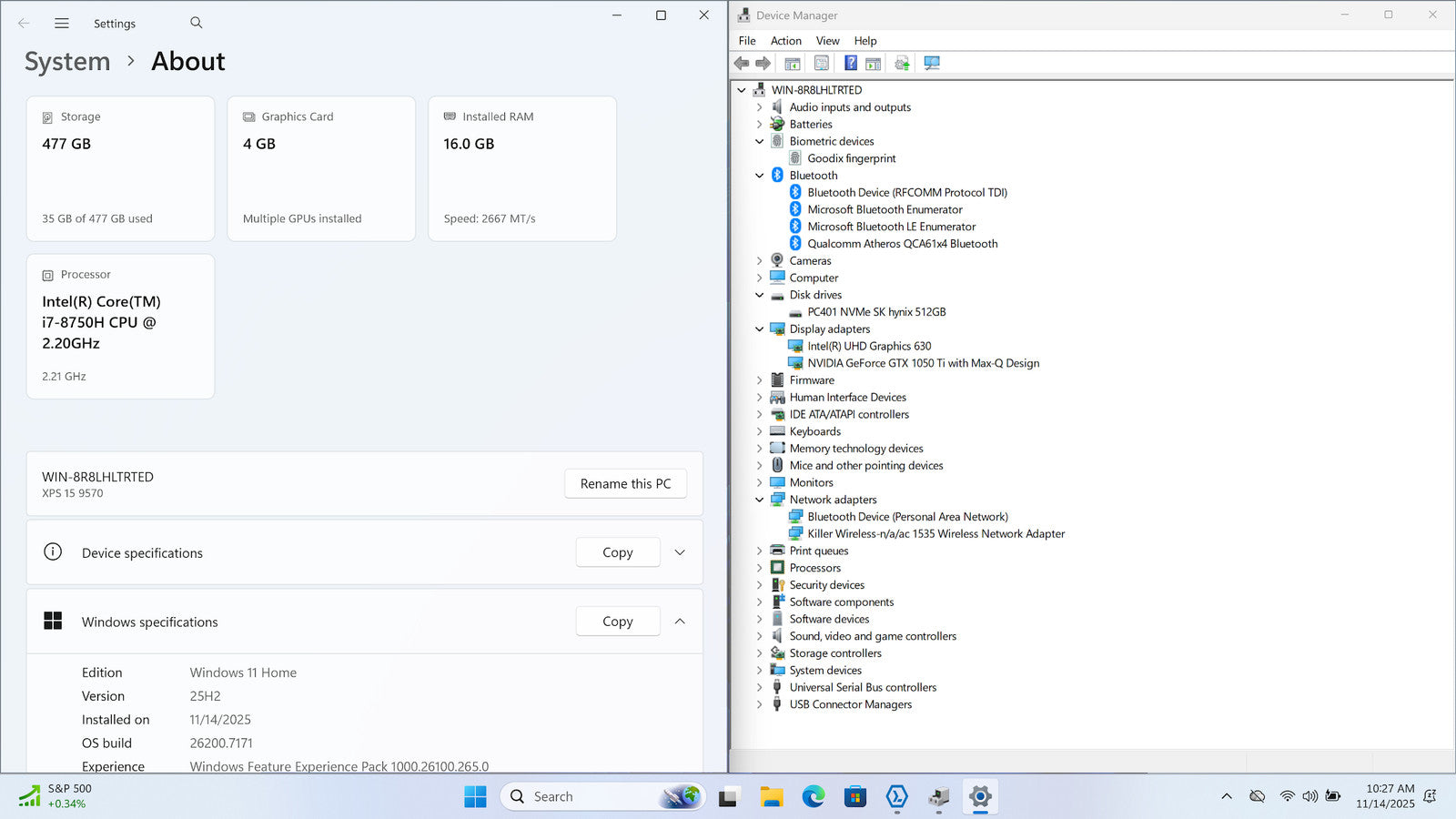Click Scan for hardware changes icon
The height and width of the screenshot is (819, 1456).
[x=932, y=63]
